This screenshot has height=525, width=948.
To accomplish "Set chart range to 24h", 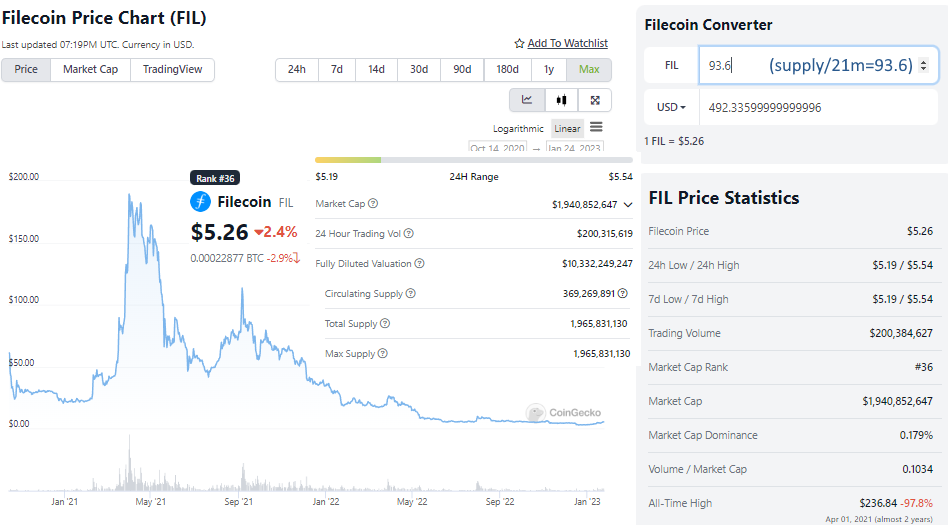I will [296, 70].
